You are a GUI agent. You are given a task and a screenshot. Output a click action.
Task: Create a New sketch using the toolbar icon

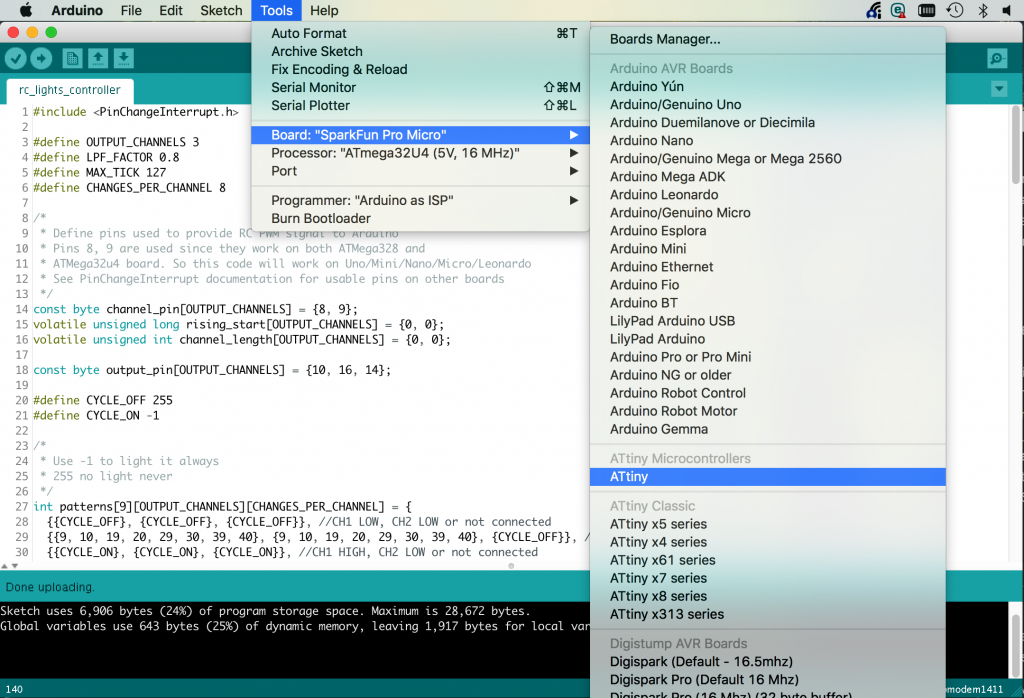(x=70, y=58)
